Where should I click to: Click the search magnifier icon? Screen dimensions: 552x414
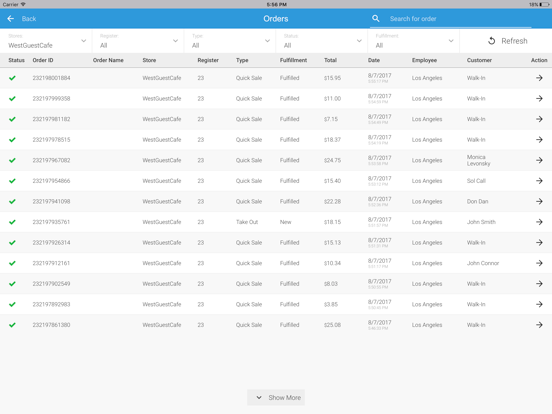point(376,19)
